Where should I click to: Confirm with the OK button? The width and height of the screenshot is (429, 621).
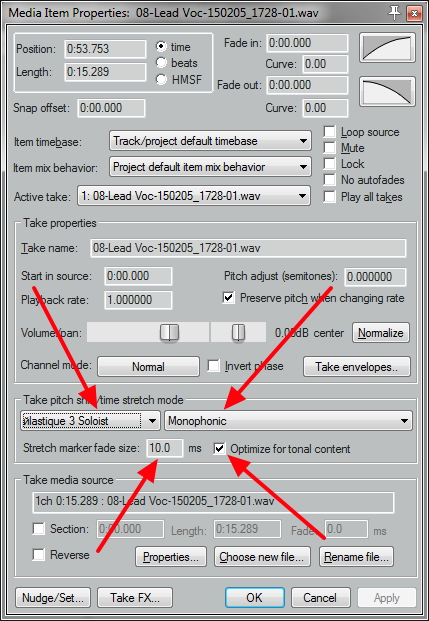click(x=255, y=597)
